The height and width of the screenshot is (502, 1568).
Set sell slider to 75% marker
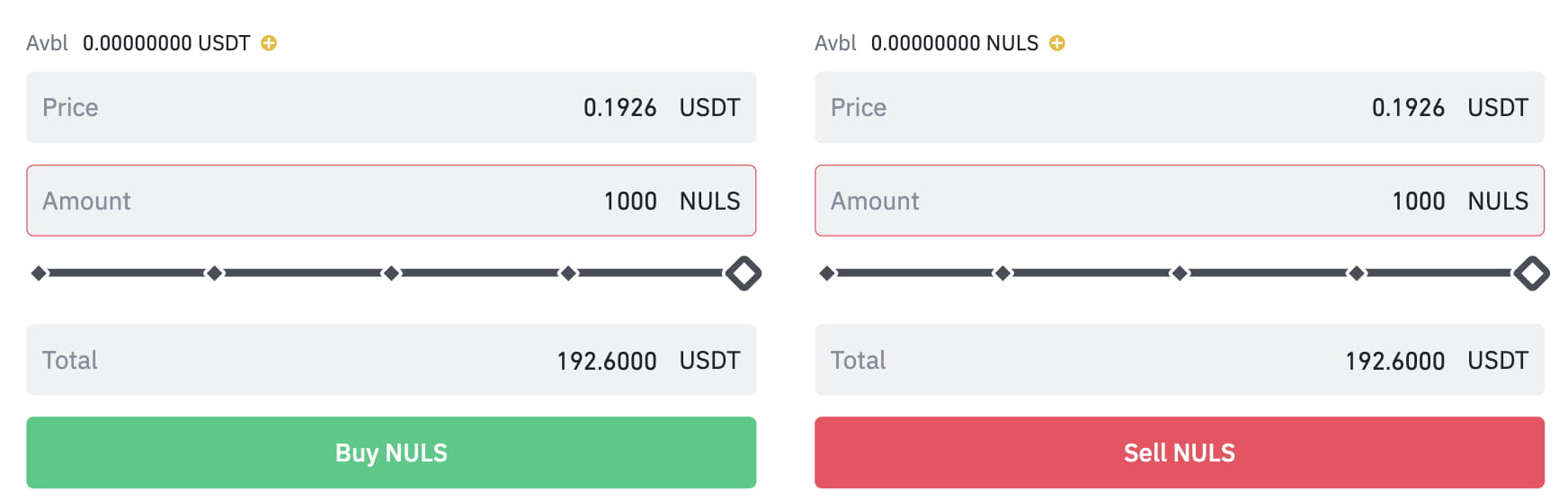pos(1357,273)
